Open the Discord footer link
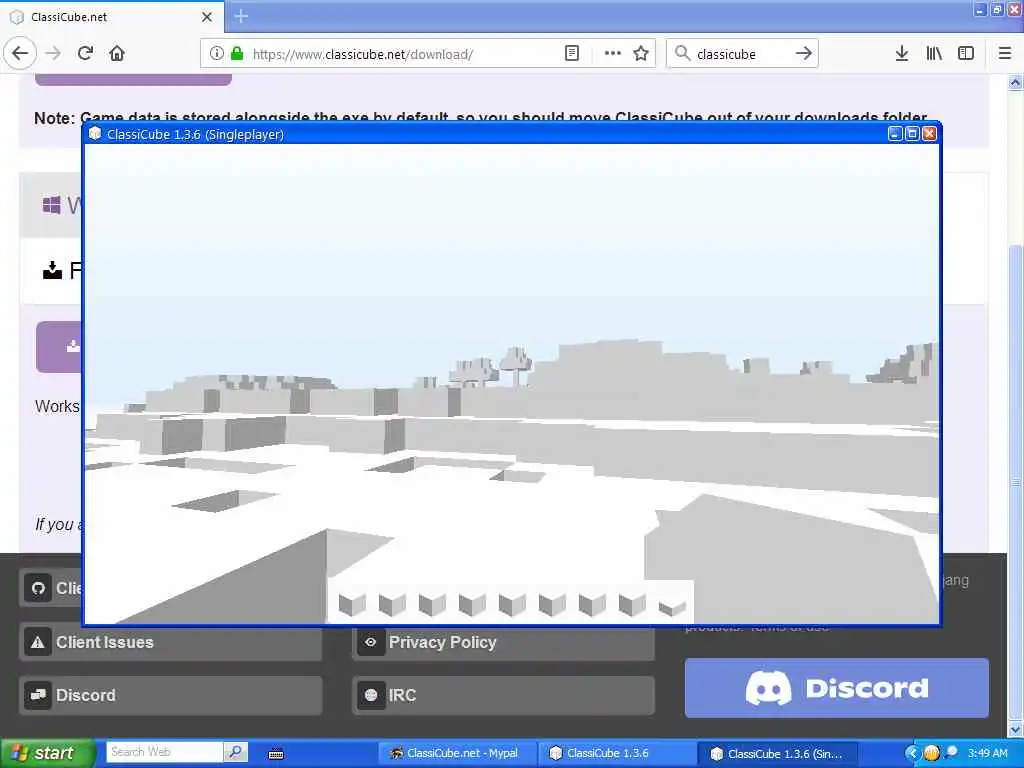This screenshot has height=768, width=1024. click(170, 696)
